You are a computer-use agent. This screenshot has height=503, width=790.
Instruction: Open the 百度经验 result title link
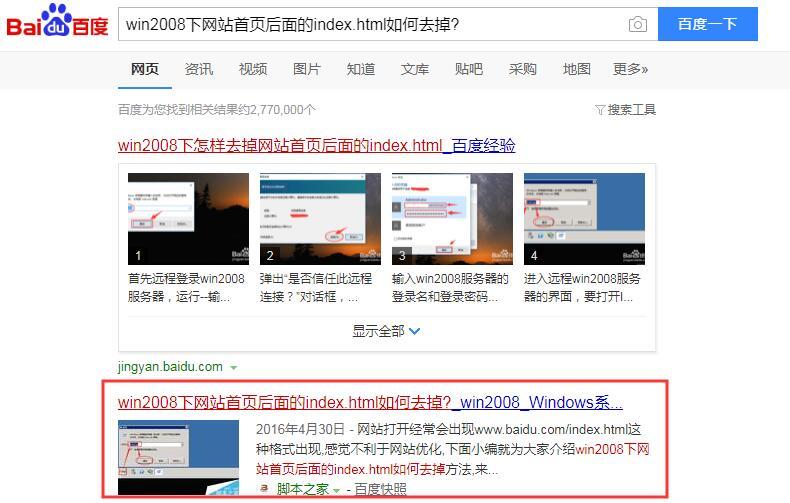click(x=316, y=146)
